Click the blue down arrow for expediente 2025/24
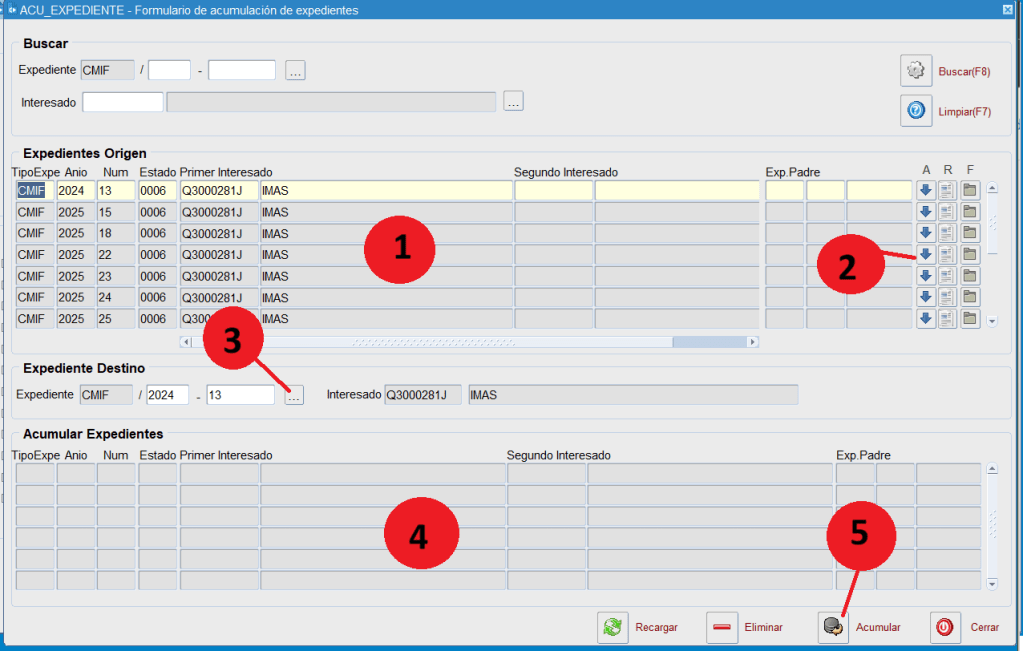 click(926, 297)
